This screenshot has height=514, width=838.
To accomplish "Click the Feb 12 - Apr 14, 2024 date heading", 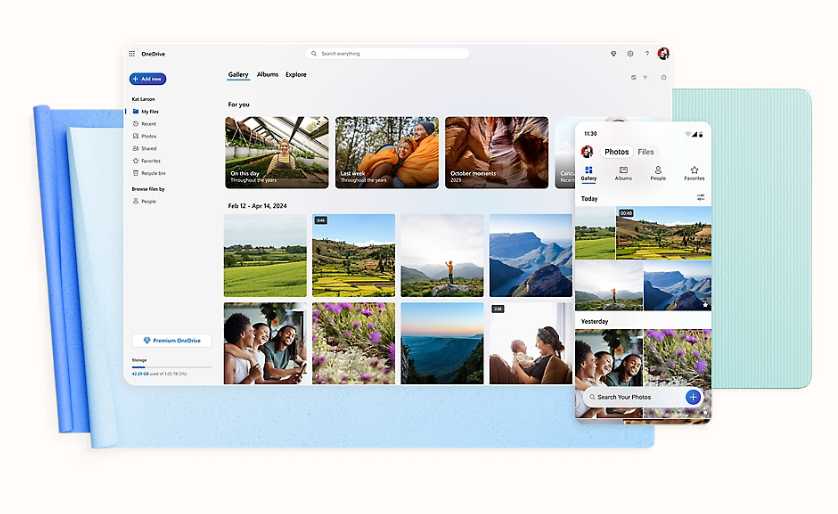I will 258,206.
